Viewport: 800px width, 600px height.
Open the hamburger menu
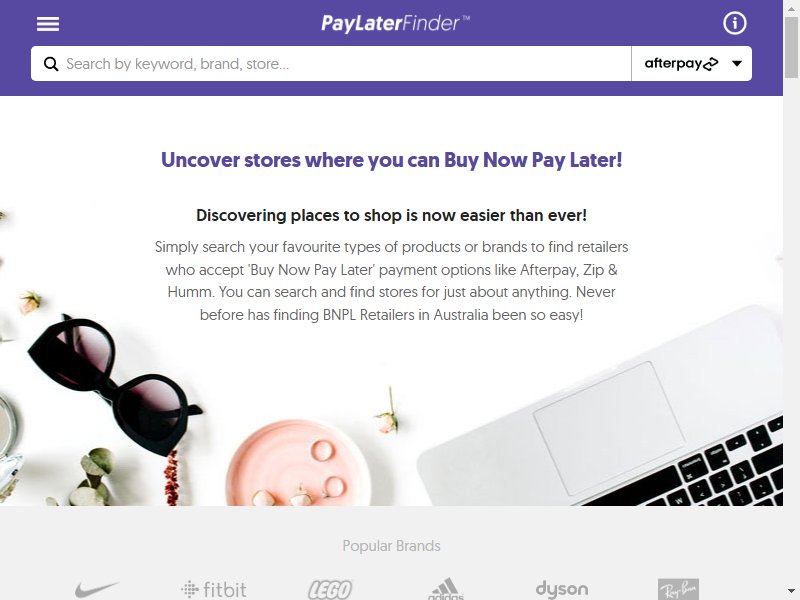[48, 23]
